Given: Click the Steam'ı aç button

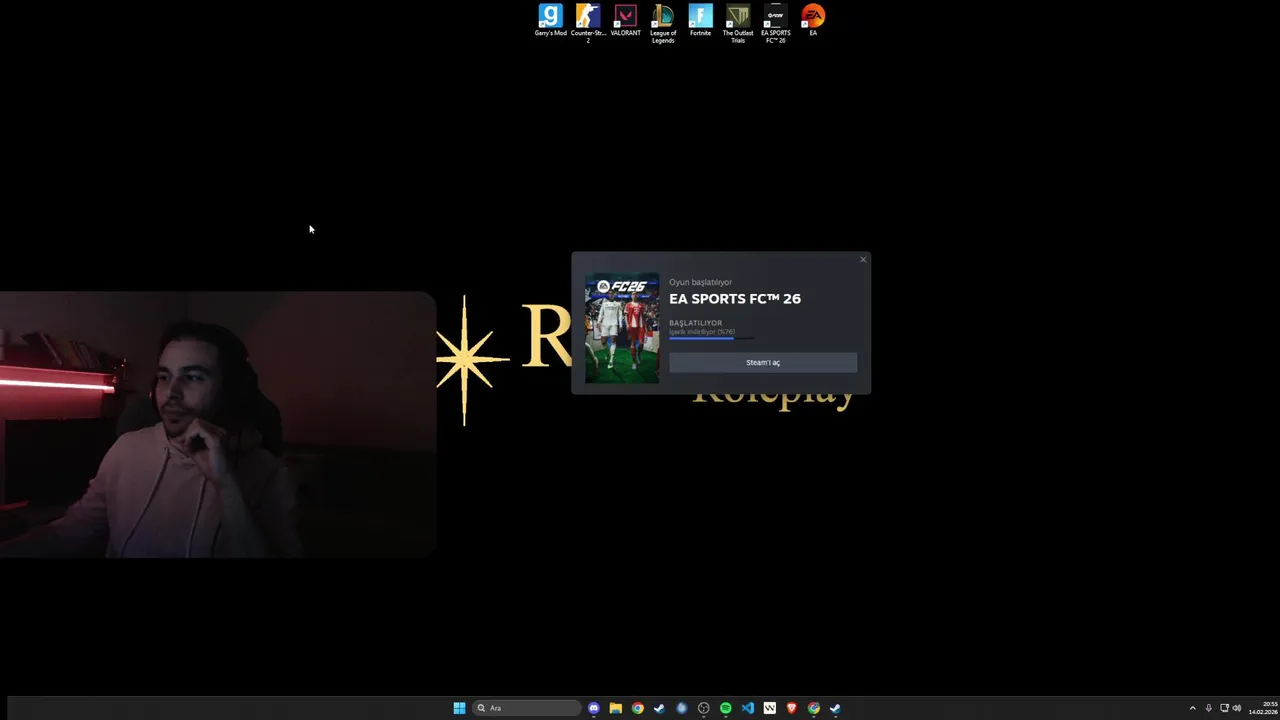Looking at the screenshot, I should 763,363.
